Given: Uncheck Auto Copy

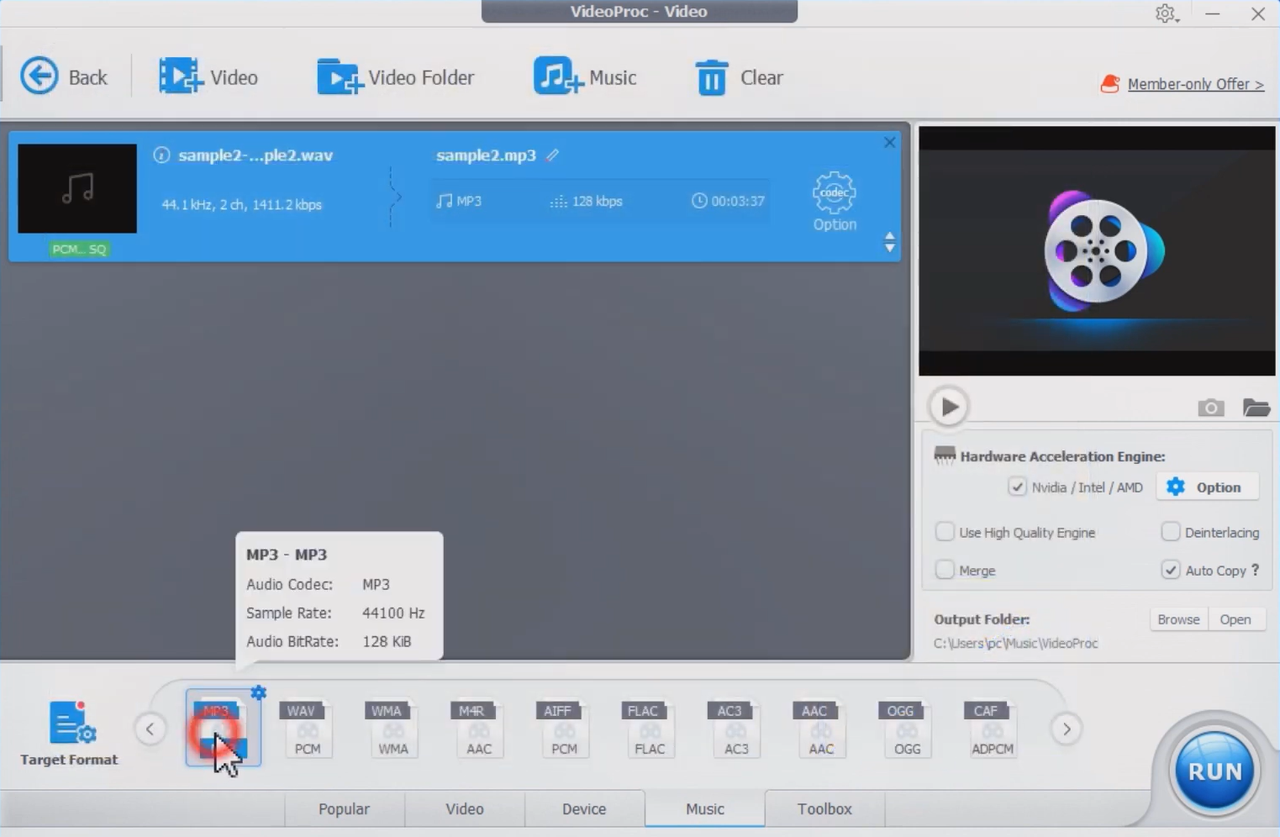Looking at the screenshot, I should [1170, 570].
